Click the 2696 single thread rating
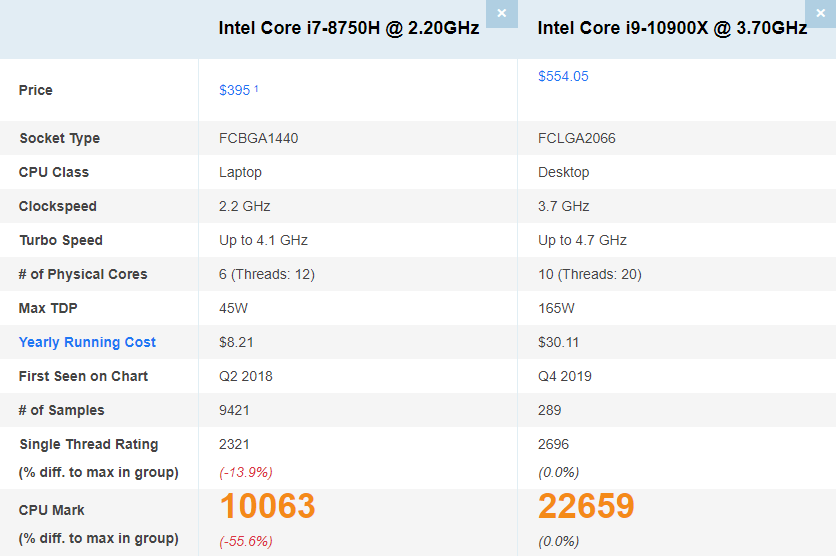836x556 pixels. 553,444
